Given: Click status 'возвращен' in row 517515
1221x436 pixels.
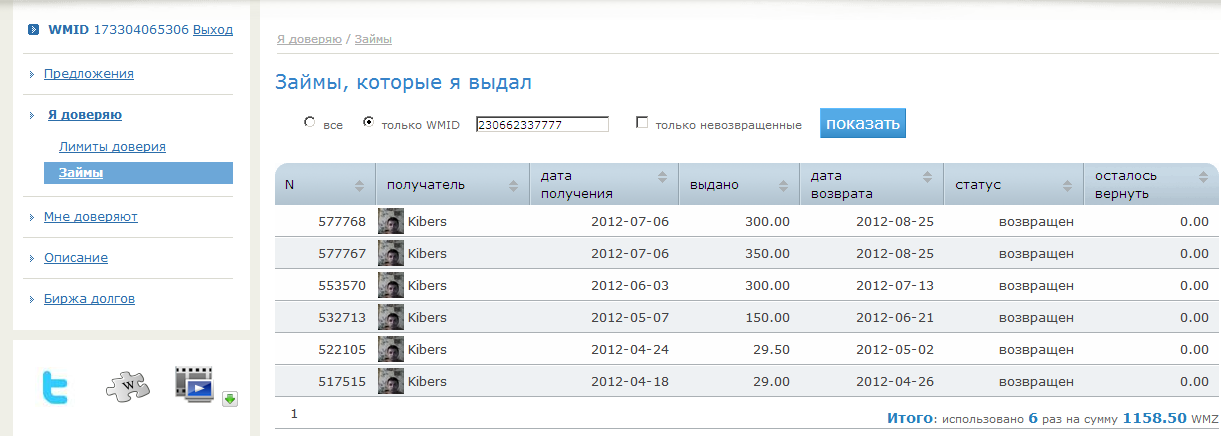Looking at the screenshot, I should 1036,382.
